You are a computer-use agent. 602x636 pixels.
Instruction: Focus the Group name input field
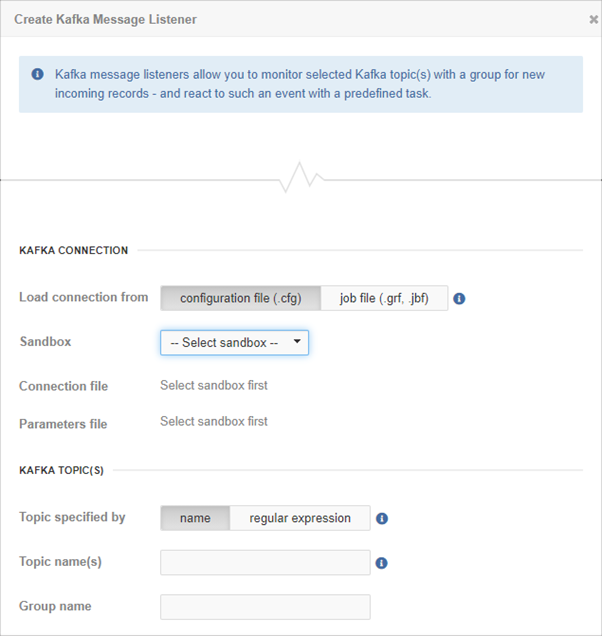click(265, 607)
